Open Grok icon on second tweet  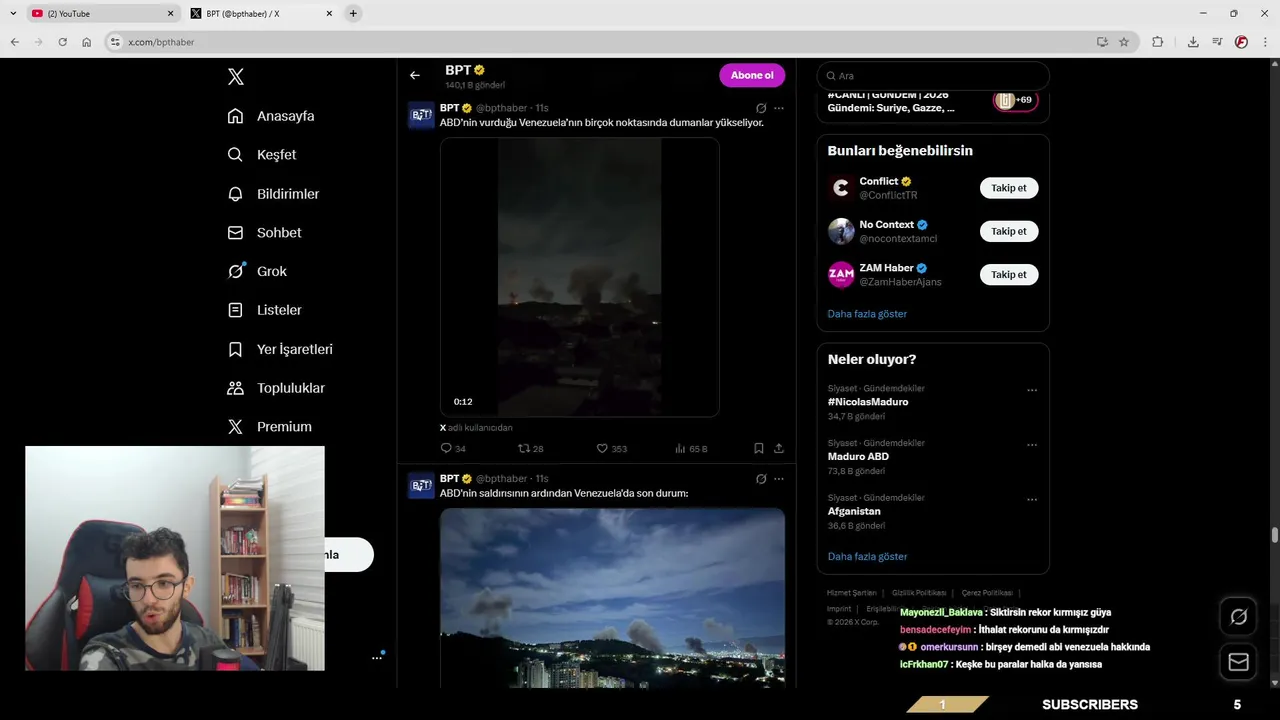coord(761,479)
